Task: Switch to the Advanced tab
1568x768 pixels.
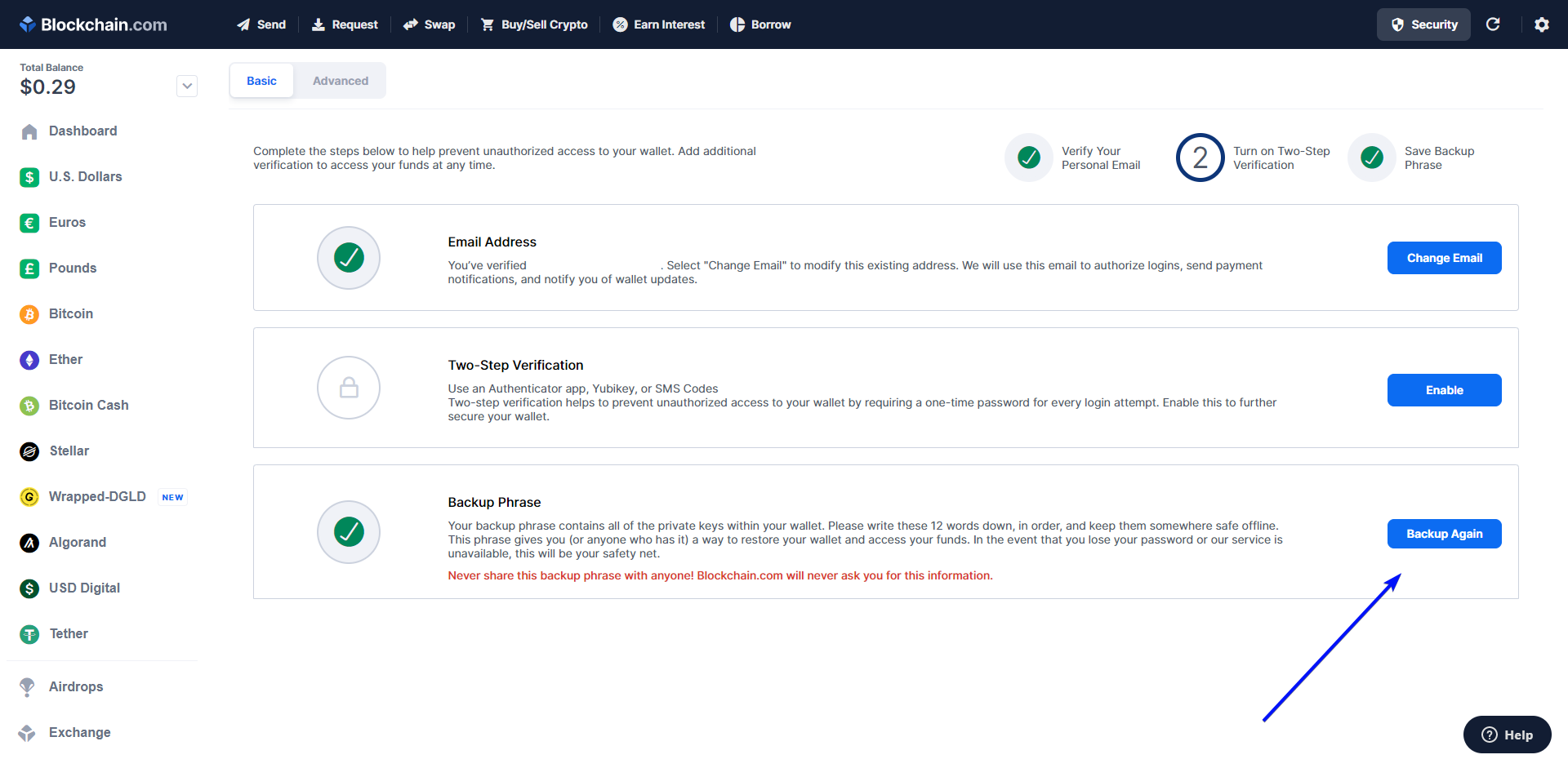Action: 341,81
